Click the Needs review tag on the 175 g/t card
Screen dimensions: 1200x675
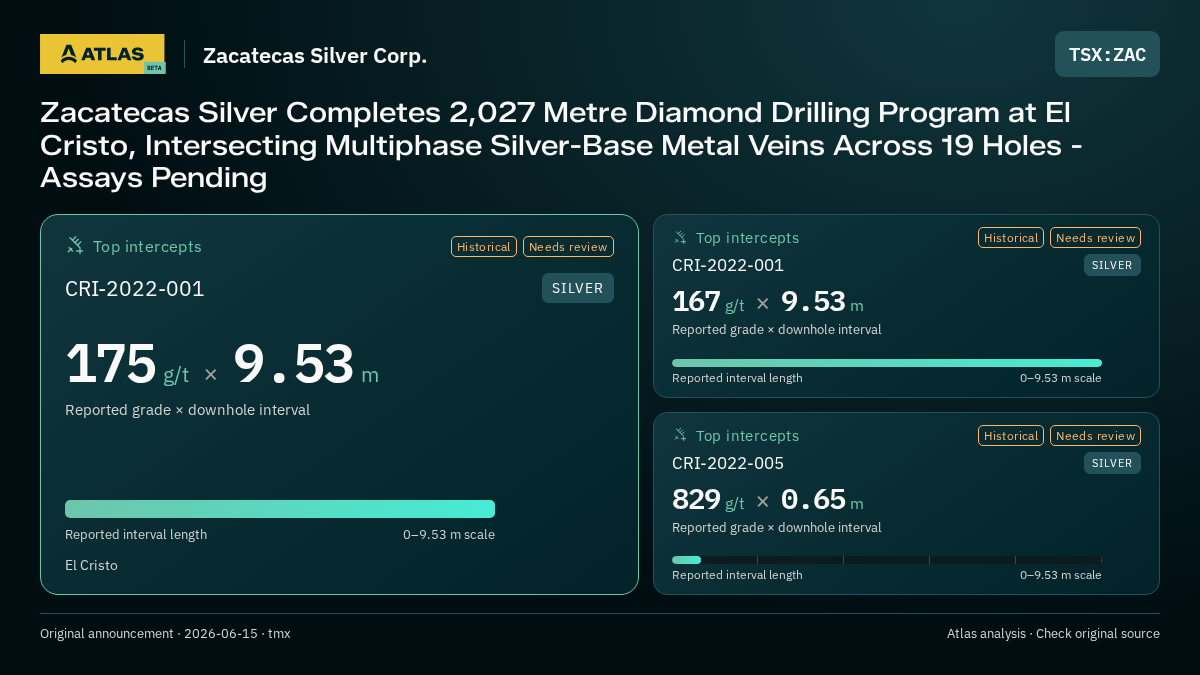[568, 246]
